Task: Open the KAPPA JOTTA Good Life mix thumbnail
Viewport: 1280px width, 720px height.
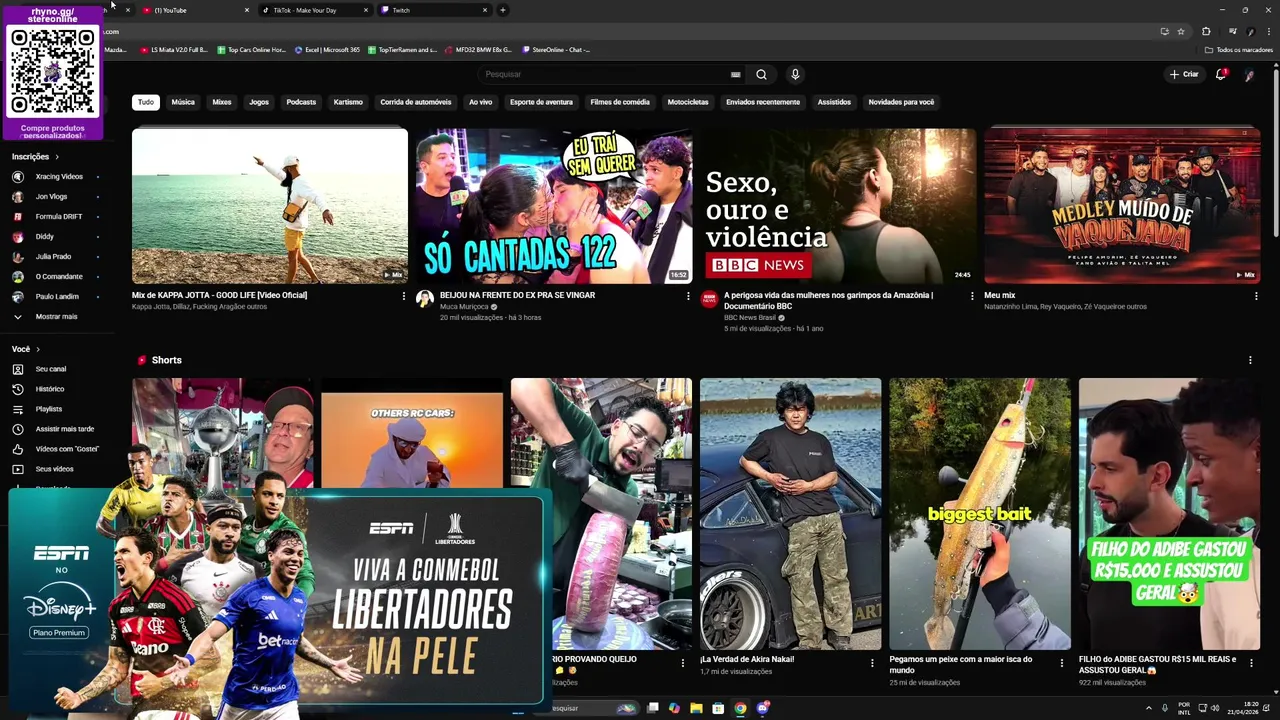Action: [x=270, y=206]
